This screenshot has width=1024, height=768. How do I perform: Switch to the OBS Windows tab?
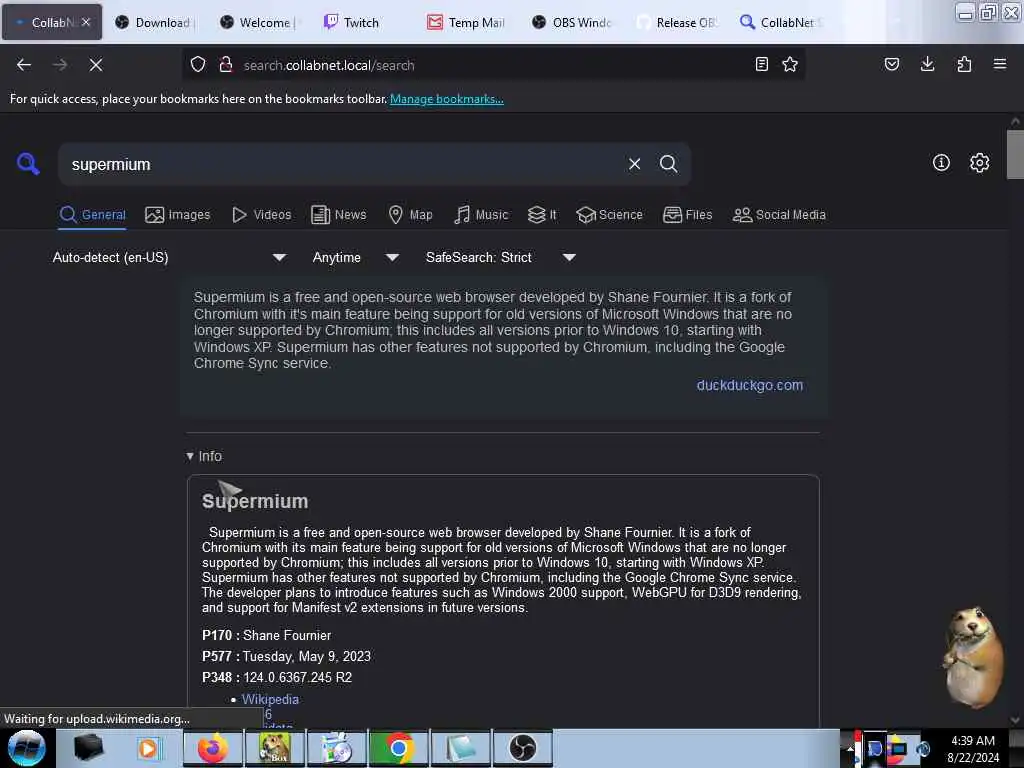[572, 22]
